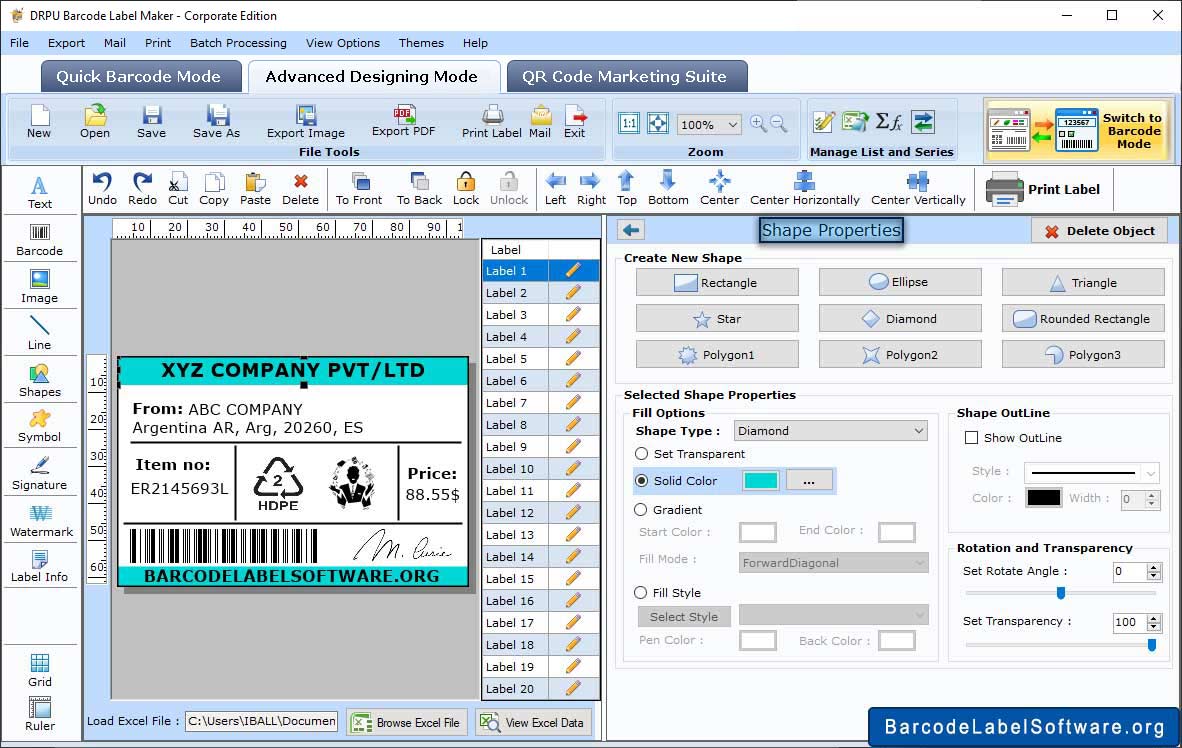Click the zoom in magnifier icon
Screen dimensions: 1182x748
pos(758,124)
